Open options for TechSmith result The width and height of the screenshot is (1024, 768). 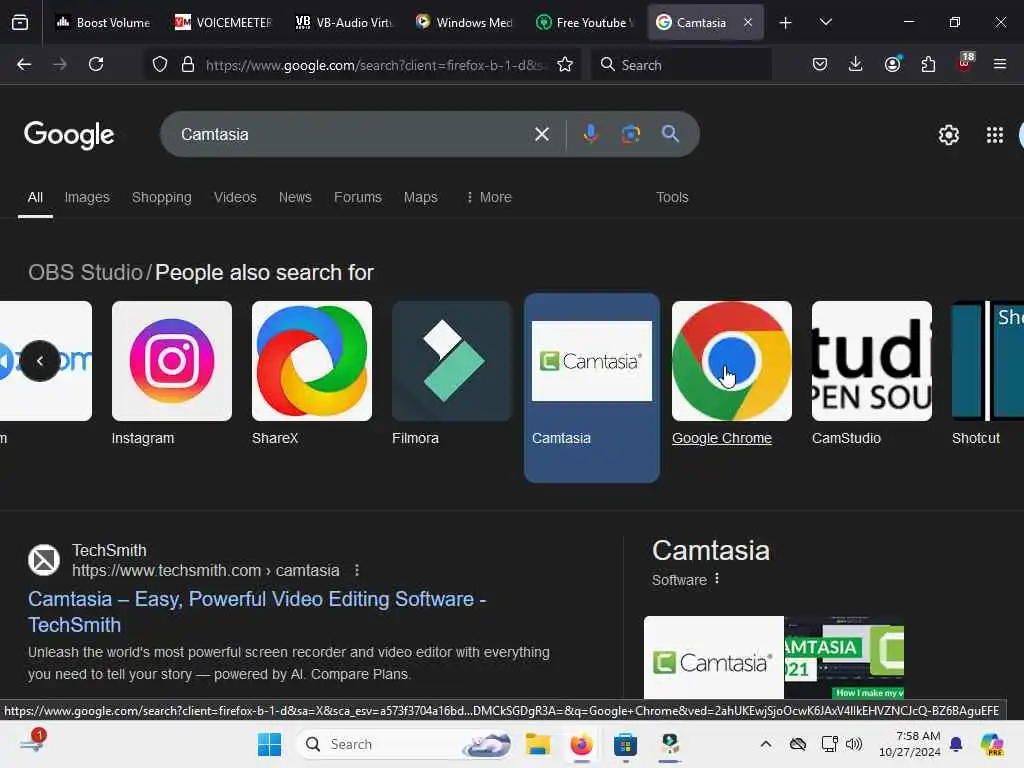tap(357, 570)
